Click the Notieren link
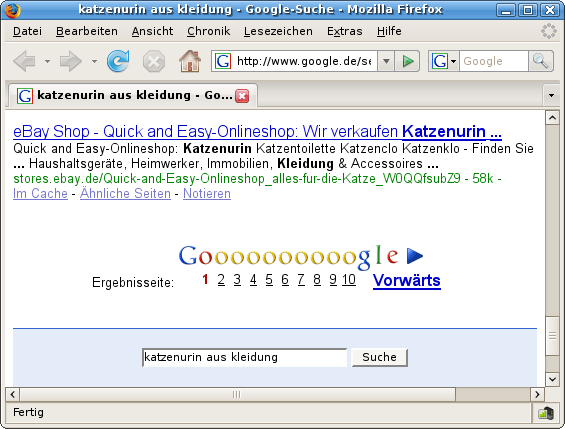 click(207, 193)
